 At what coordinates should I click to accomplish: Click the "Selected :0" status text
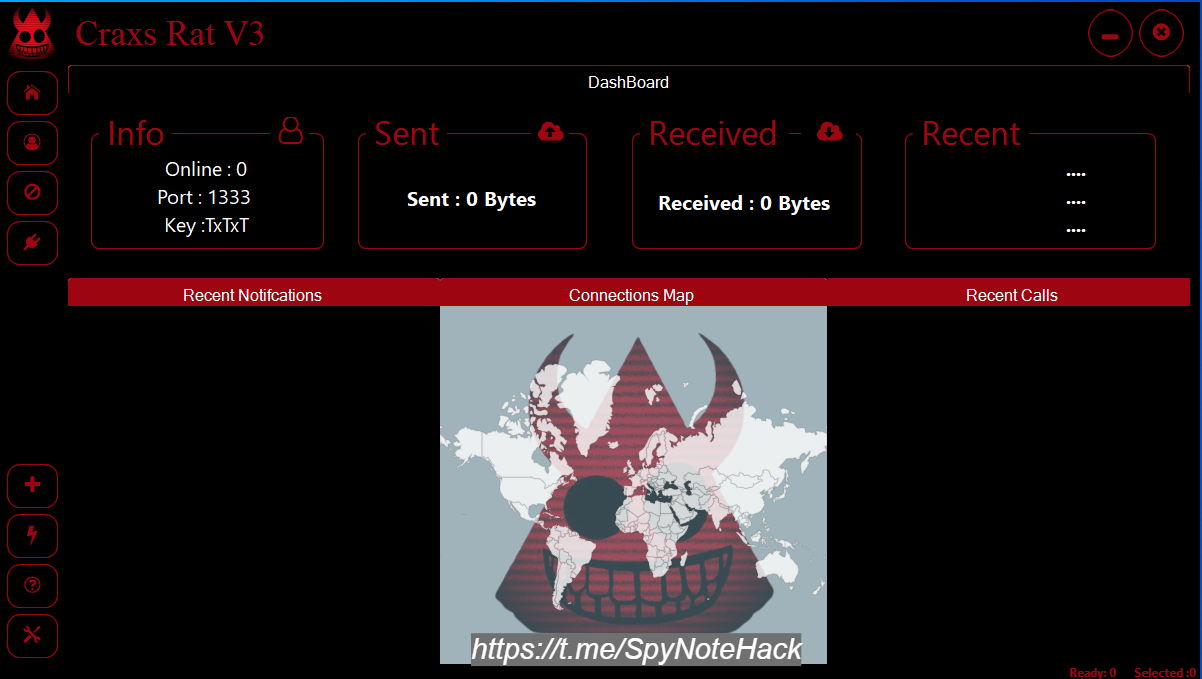(x=1165, y=672)
